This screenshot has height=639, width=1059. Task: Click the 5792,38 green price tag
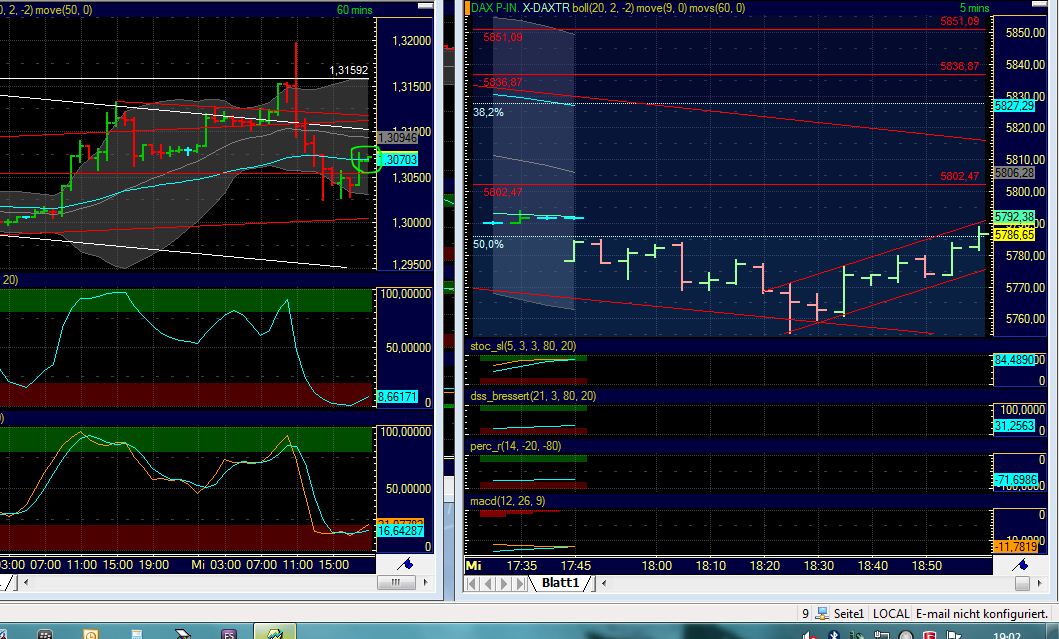[x=1014, y=217]
